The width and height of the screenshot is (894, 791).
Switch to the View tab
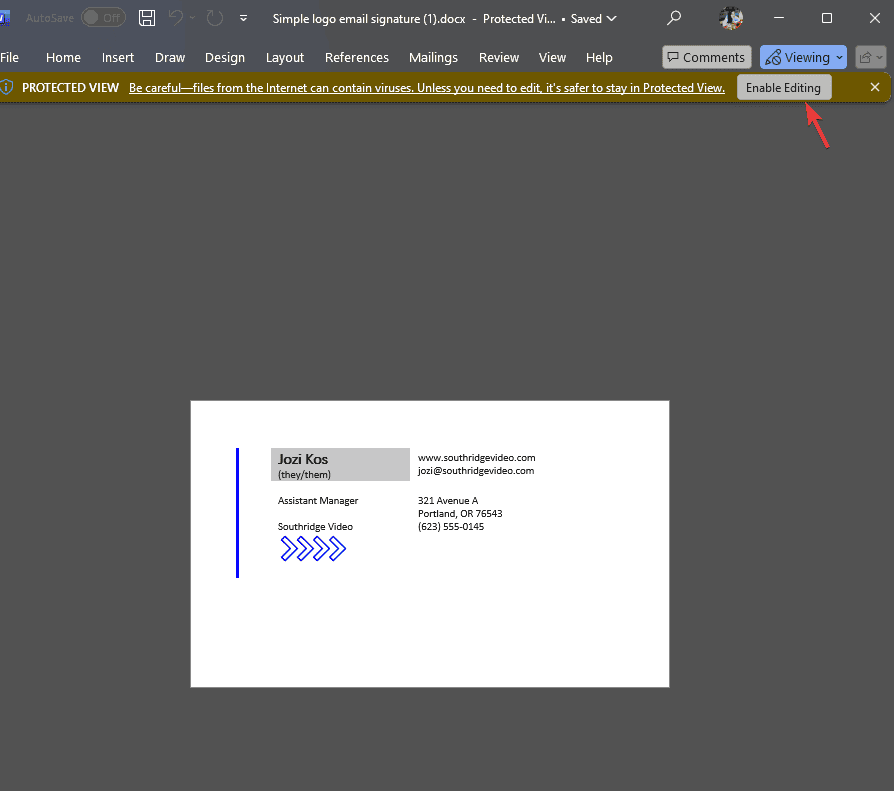(552, 58)
